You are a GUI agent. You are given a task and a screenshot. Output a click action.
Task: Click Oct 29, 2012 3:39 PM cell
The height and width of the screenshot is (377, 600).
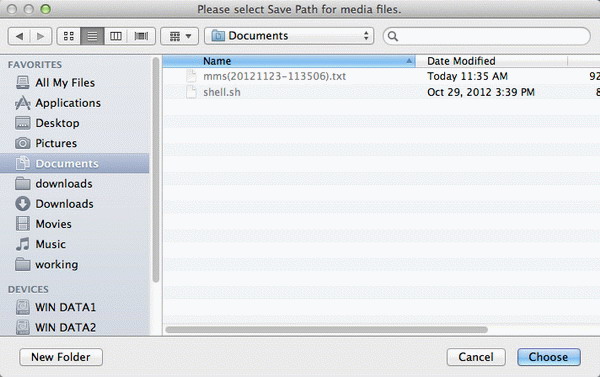(x=481, y=92)
